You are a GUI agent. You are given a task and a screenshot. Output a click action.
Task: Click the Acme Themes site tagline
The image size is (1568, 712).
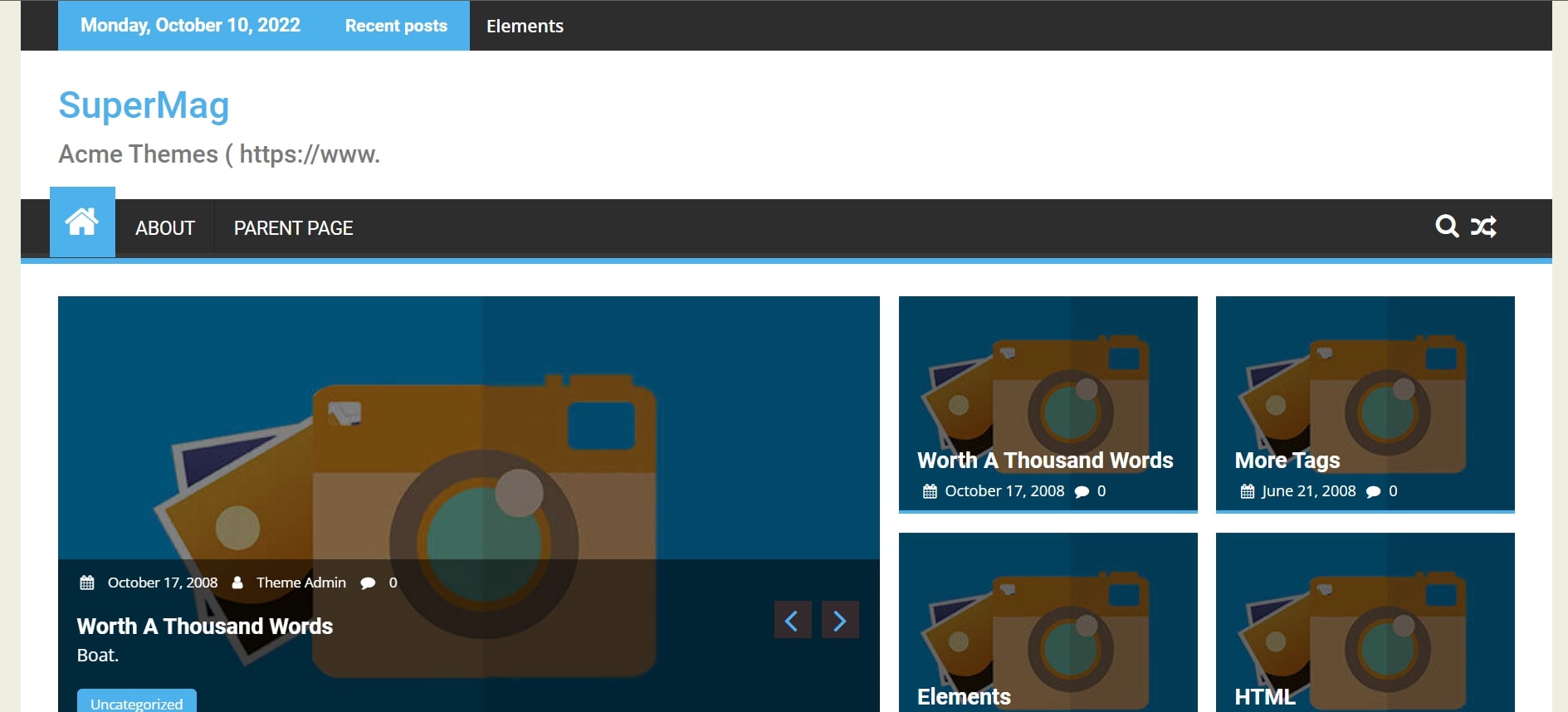[219, 154]
